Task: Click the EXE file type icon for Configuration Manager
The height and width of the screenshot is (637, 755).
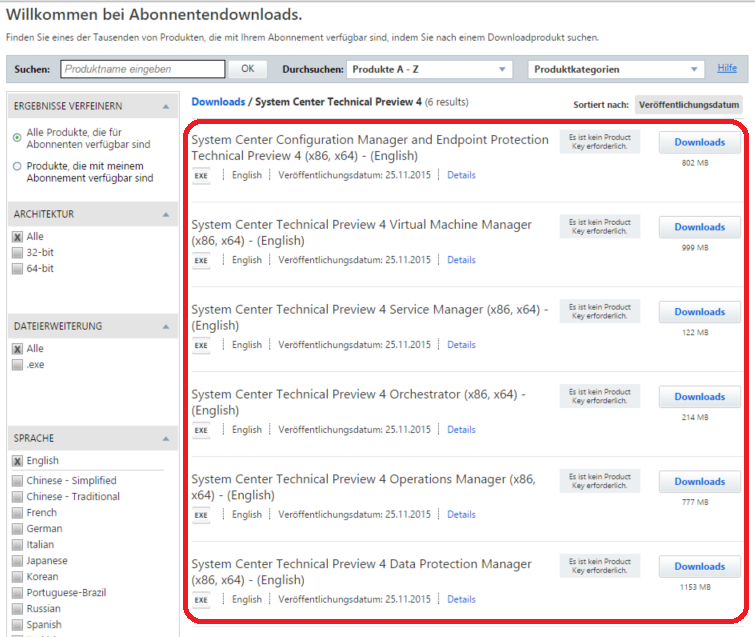Action: (201, 176)
